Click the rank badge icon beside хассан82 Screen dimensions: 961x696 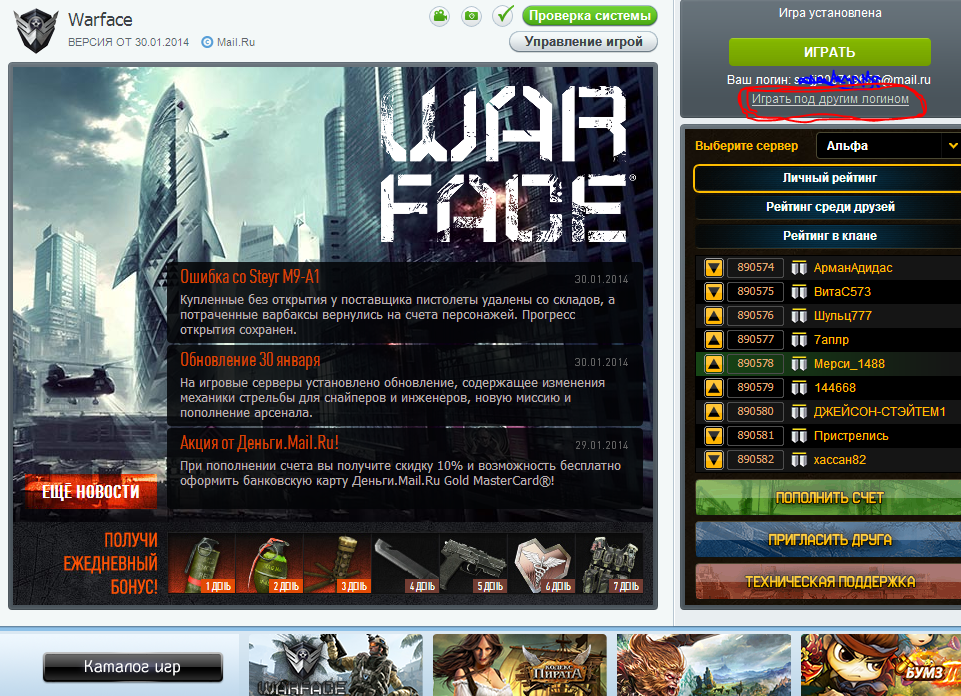(x=799, y=460)
